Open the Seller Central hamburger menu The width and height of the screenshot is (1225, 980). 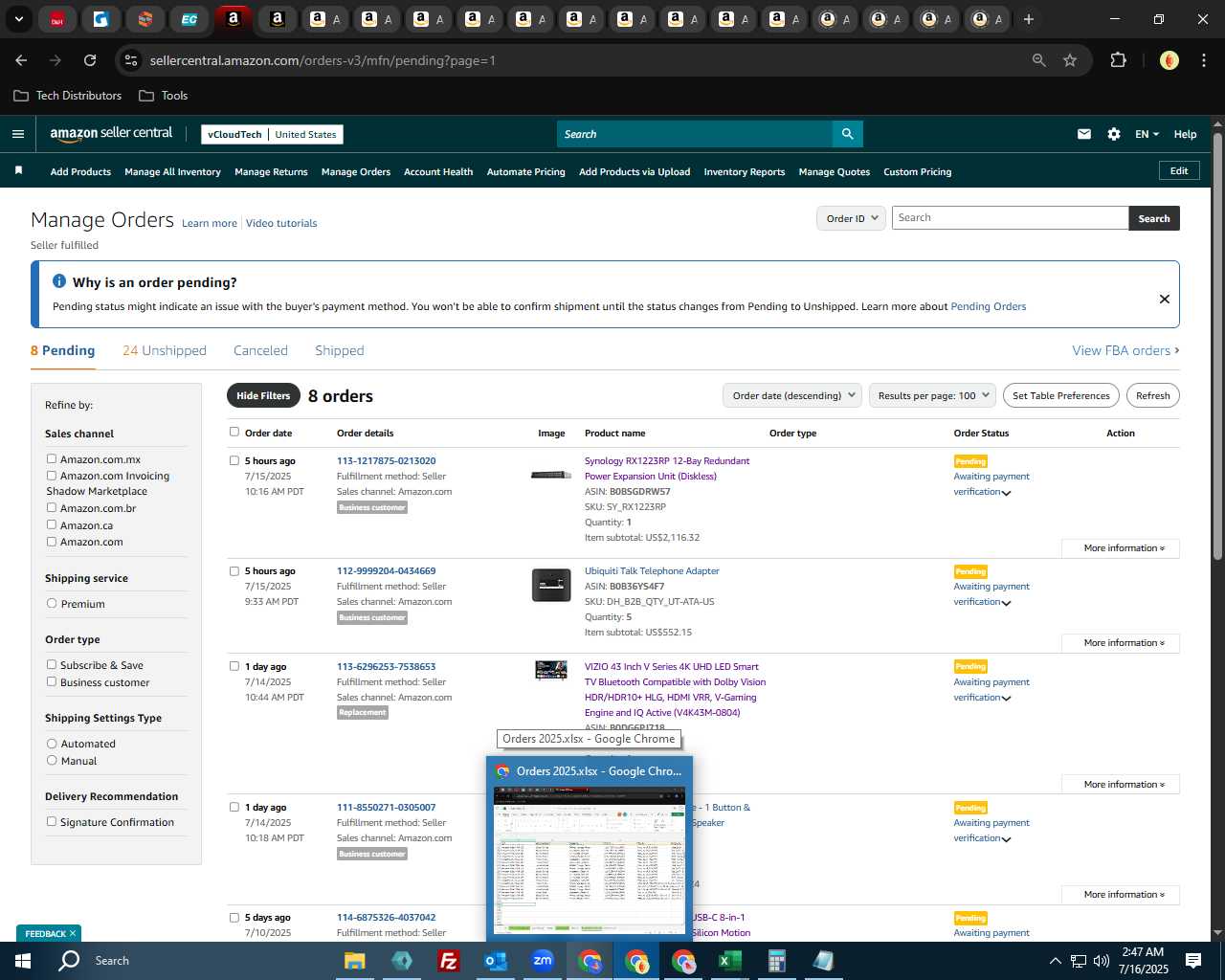(17, 134)
